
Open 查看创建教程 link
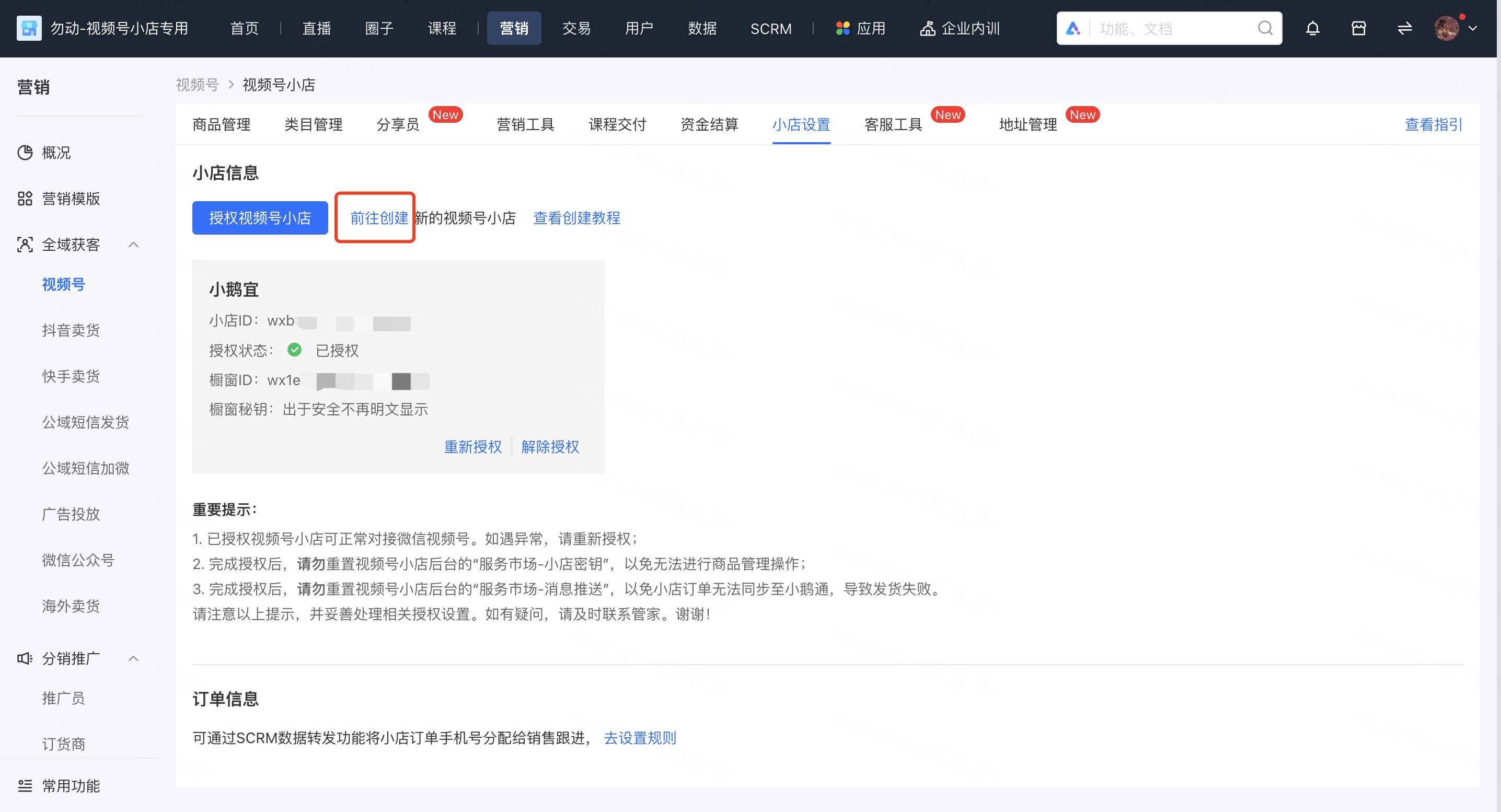pyautogui.click(x=577, y=218)
